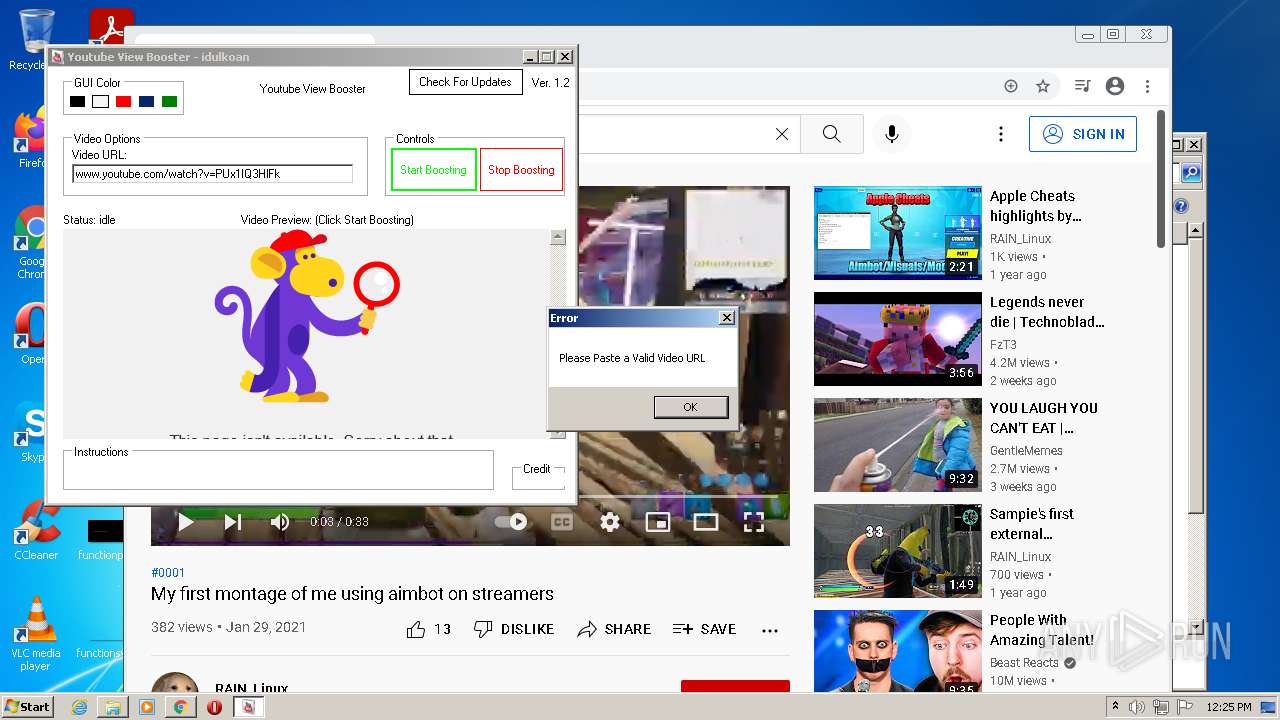Bookmark this page with the Chrome star
Screen dimensions: 1280x720
(1043, 86)
